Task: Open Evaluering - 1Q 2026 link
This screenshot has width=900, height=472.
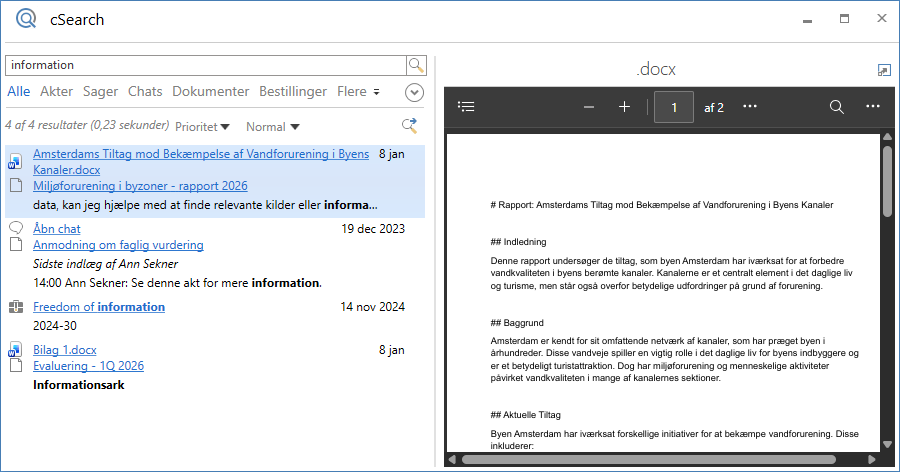Action: click(88, 366)
